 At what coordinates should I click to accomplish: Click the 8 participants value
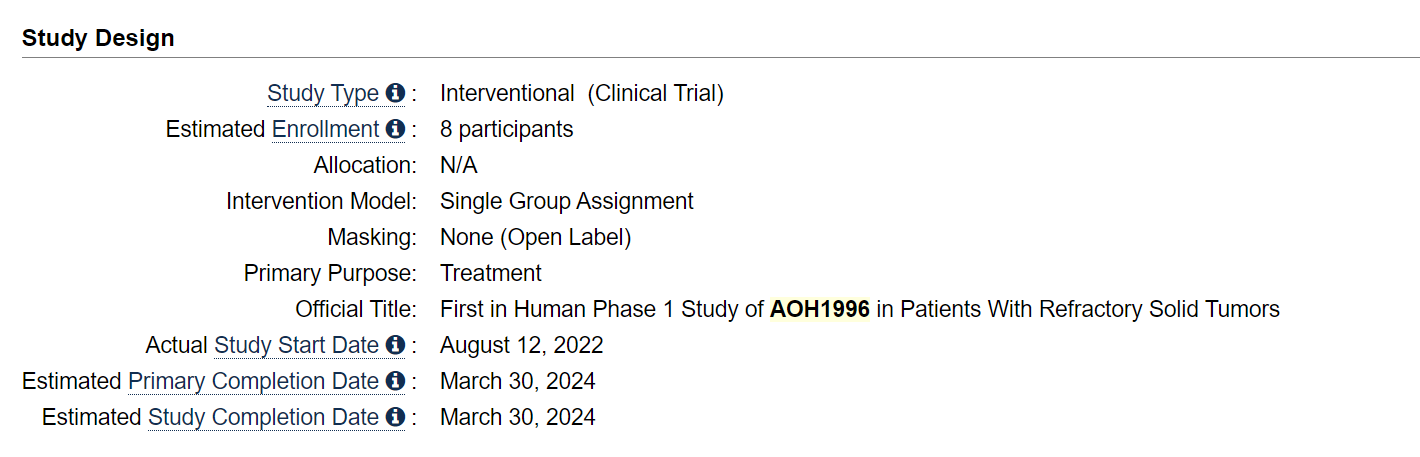click(x=507, y=130)
